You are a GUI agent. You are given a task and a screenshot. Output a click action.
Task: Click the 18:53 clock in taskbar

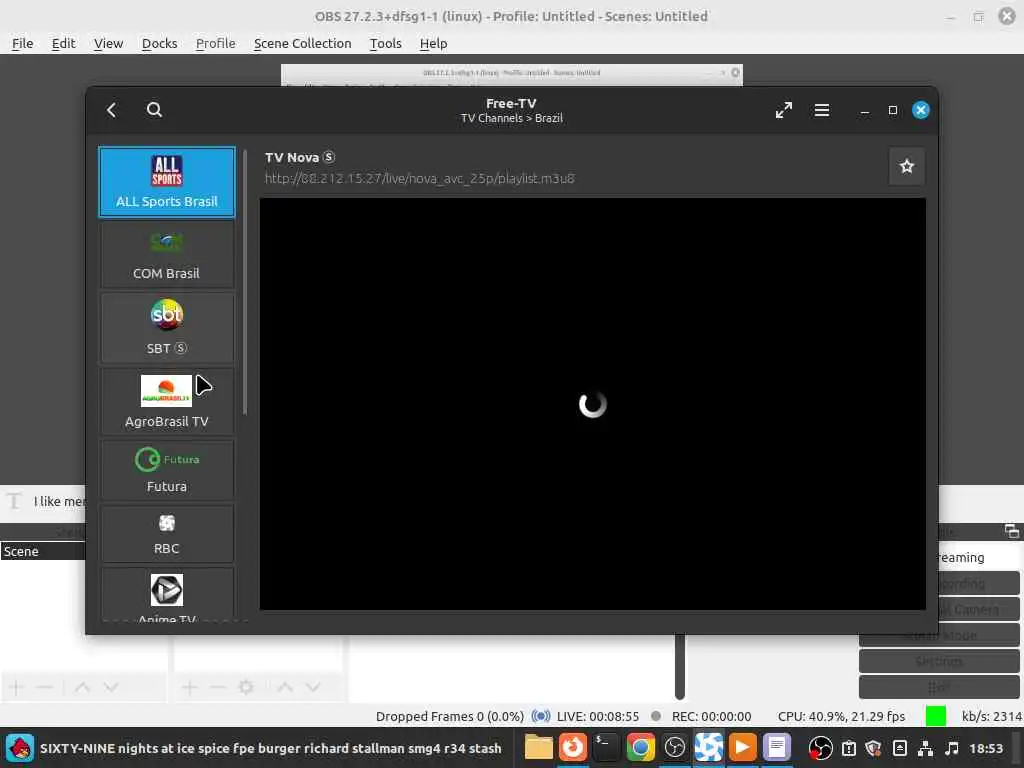click(985, 748)
